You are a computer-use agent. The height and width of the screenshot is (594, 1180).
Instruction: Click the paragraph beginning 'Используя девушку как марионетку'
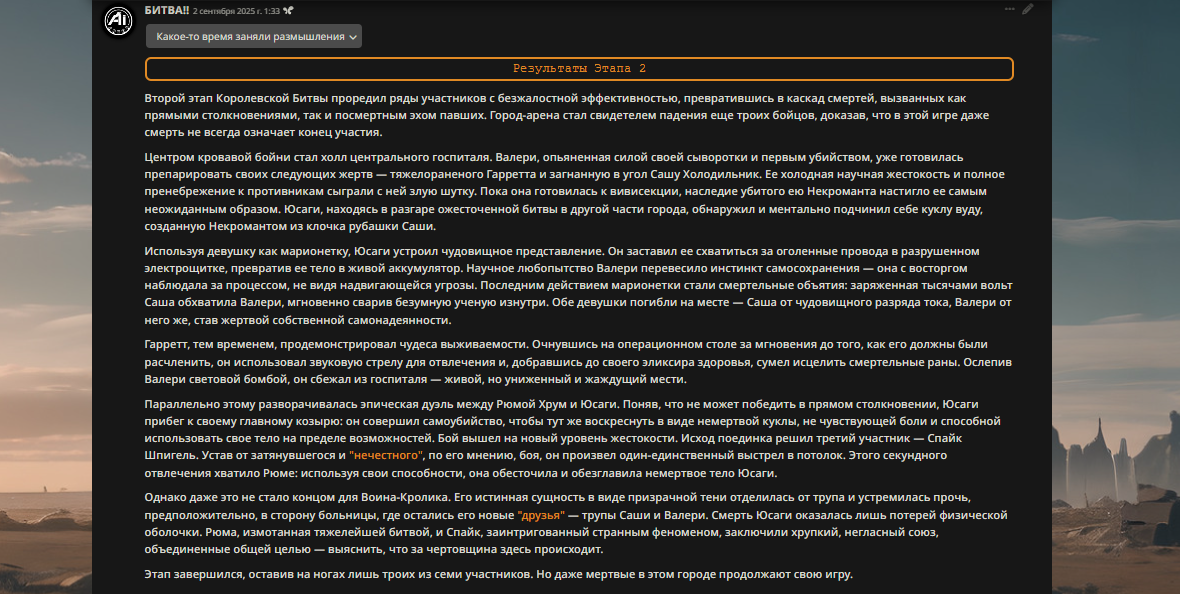click(578, 285)
